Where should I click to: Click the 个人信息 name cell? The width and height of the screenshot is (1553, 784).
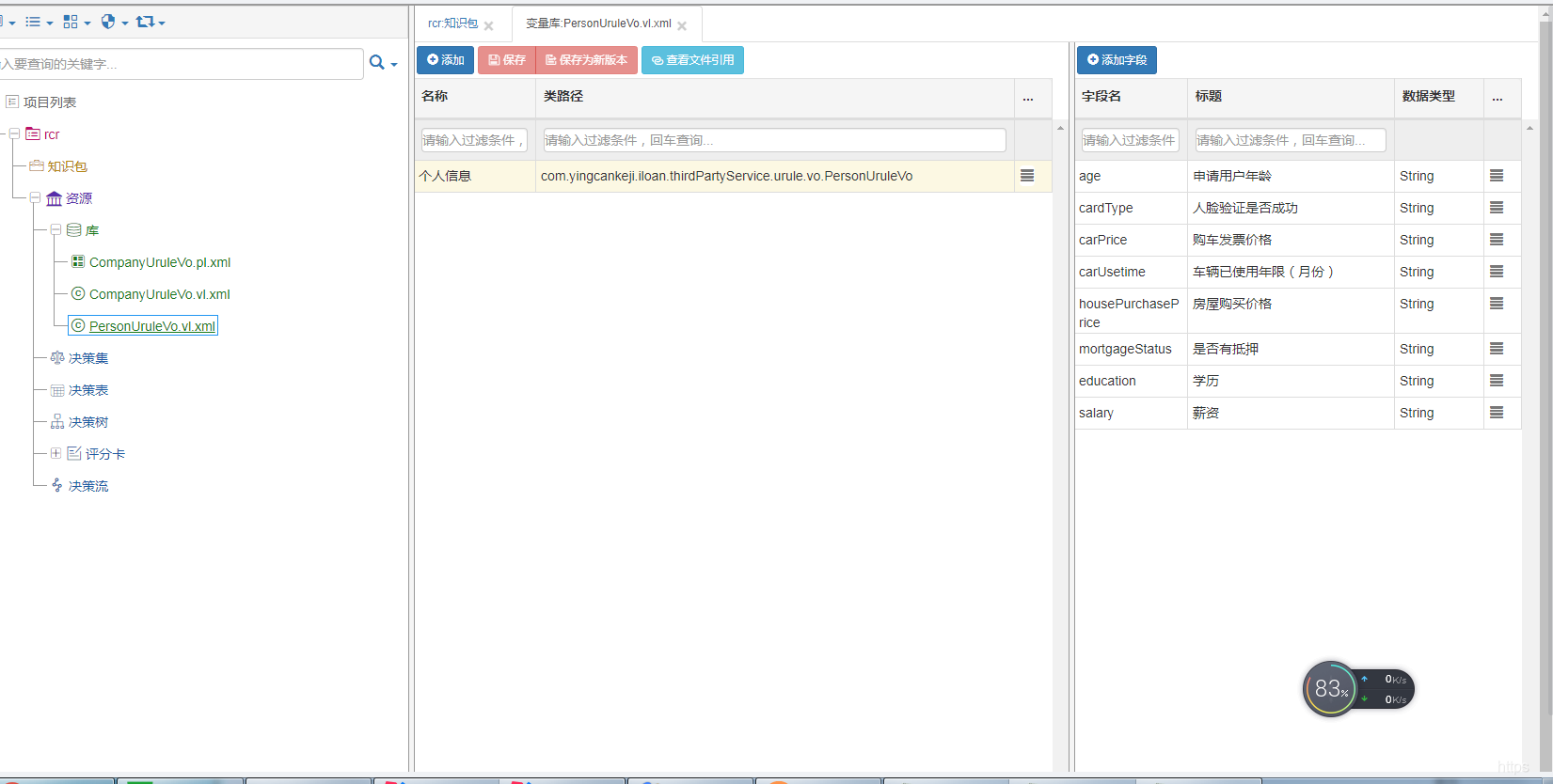point(475,176)
